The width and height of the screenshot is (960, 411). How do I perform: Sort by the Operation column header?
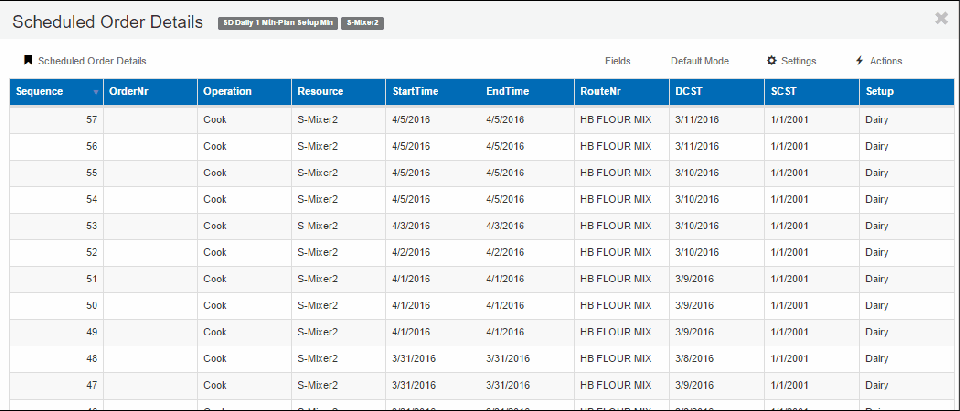tap(227, 92)
